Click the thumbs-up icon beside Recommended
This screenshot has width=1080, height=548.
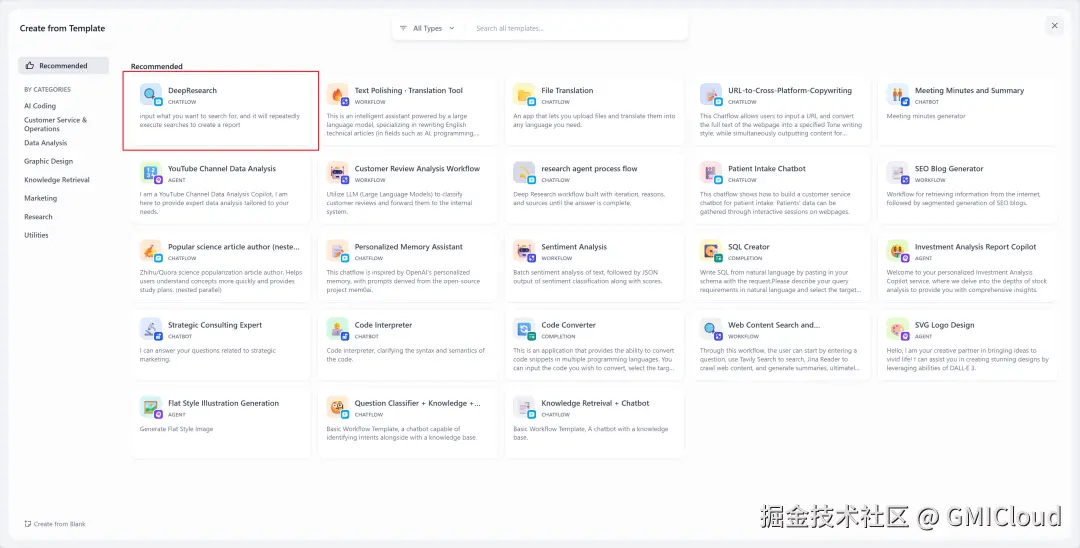[x=30, y=65]
